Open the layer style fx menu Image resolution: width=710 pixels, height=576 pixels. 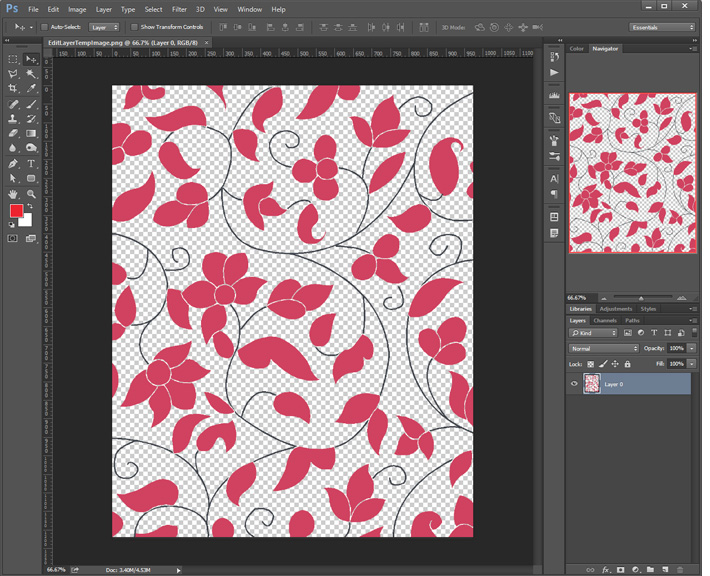(606, 569)
